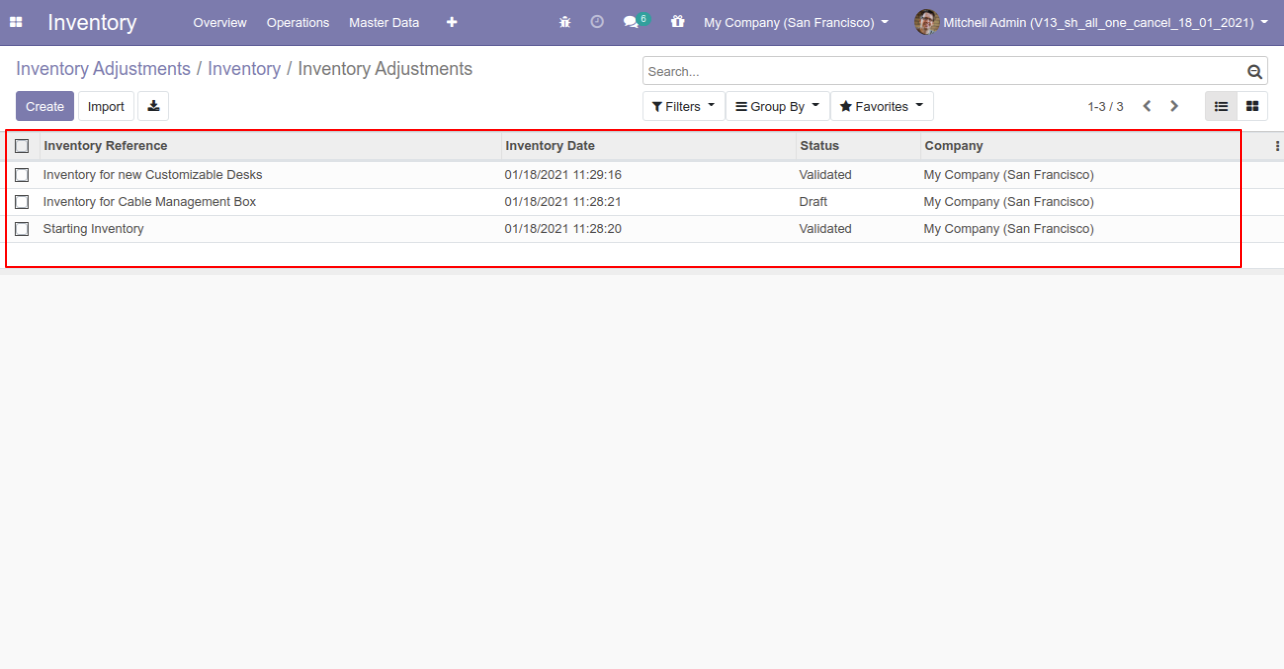Viewport: 1284px width, 669px height.
Task: Sort by Inventory Date column
Action: [x=649, y=146]
